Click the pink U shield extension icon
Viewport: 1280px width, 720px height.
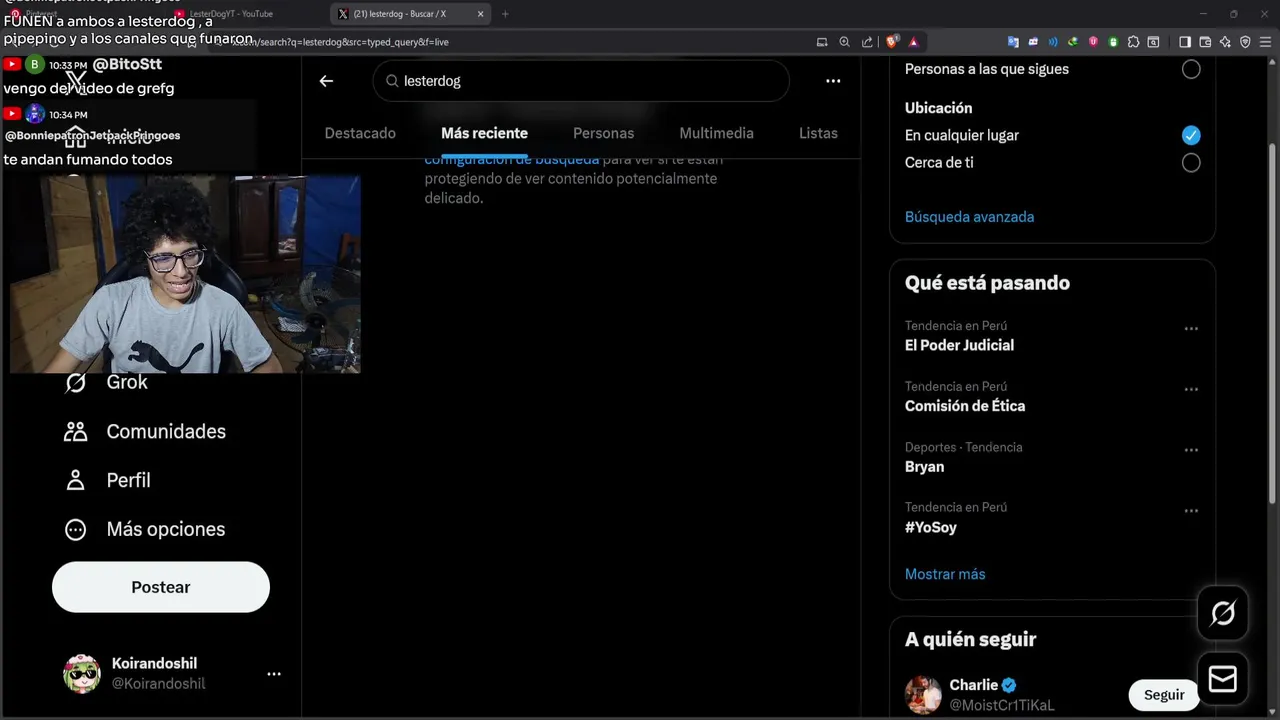click(x=1093, y=42)
